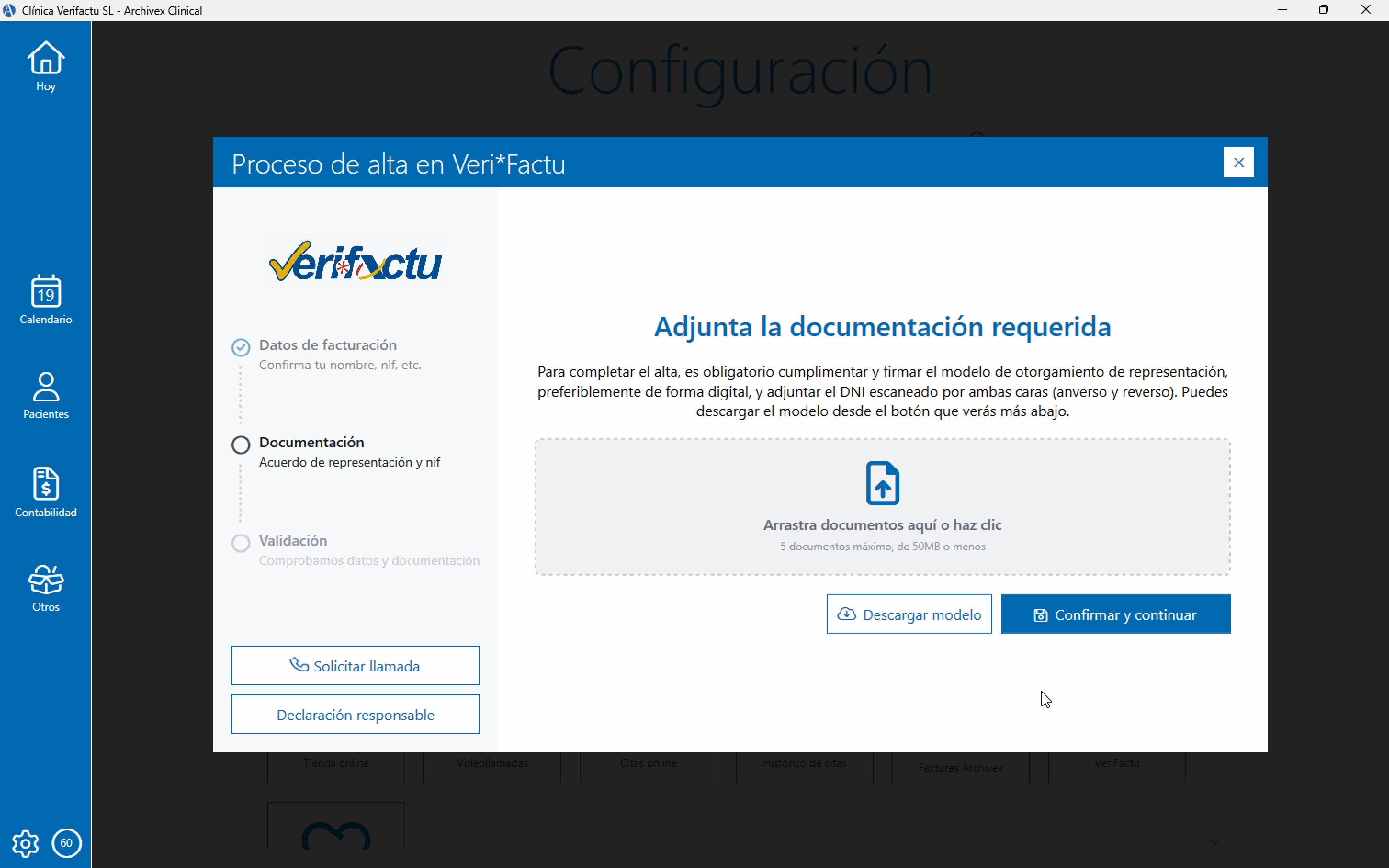
Task: Open the Hoy home view
Action: (x=45, y=66)
